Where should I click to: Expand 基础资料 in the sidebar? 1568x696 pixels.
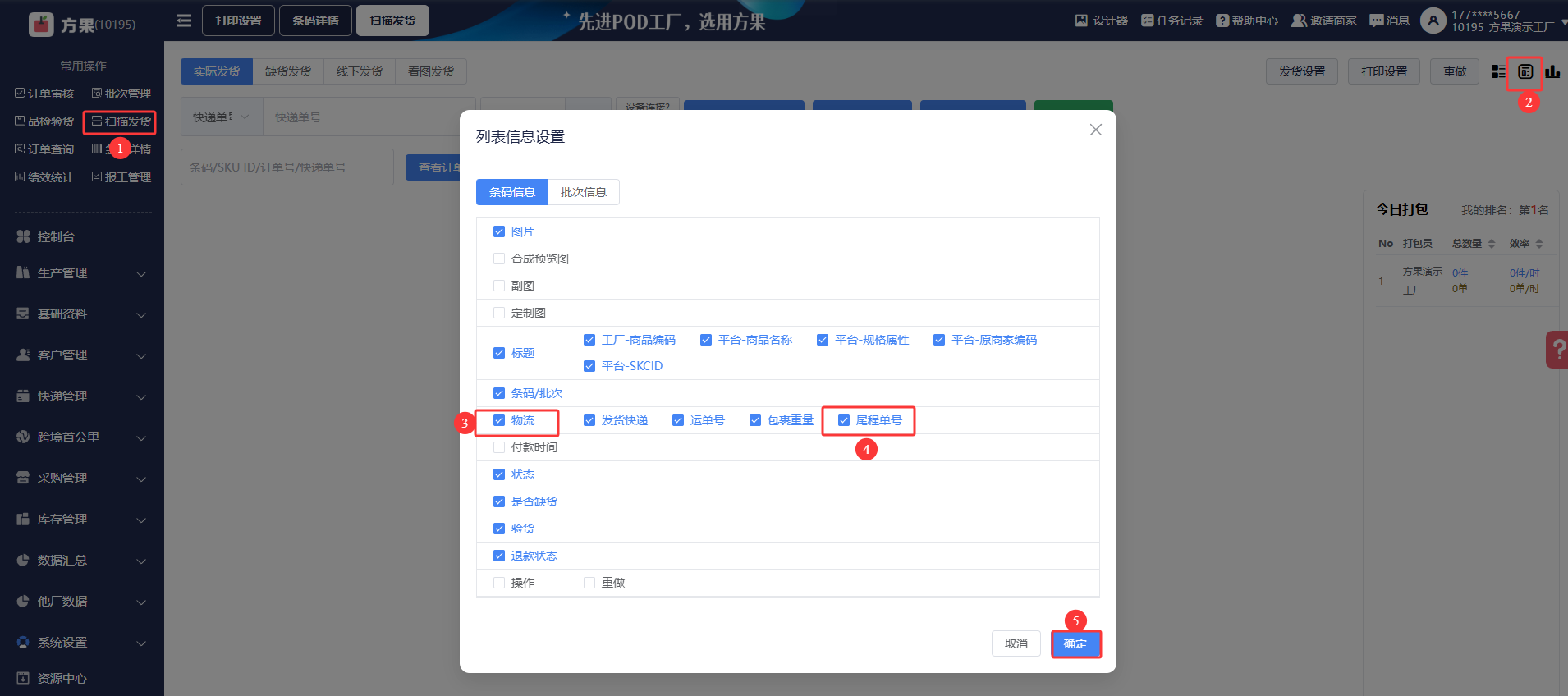(x=82, y=314)
